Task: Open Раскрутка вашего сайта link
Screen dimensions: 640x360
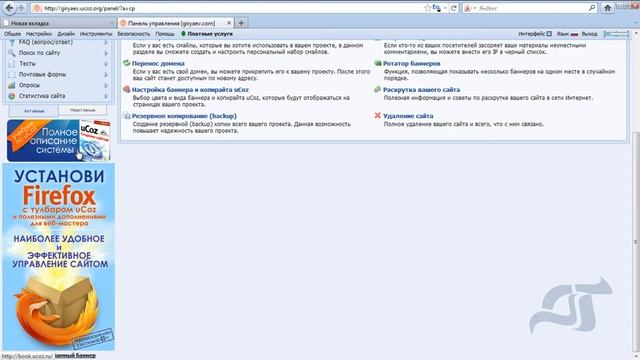Action: click(421, 90)
